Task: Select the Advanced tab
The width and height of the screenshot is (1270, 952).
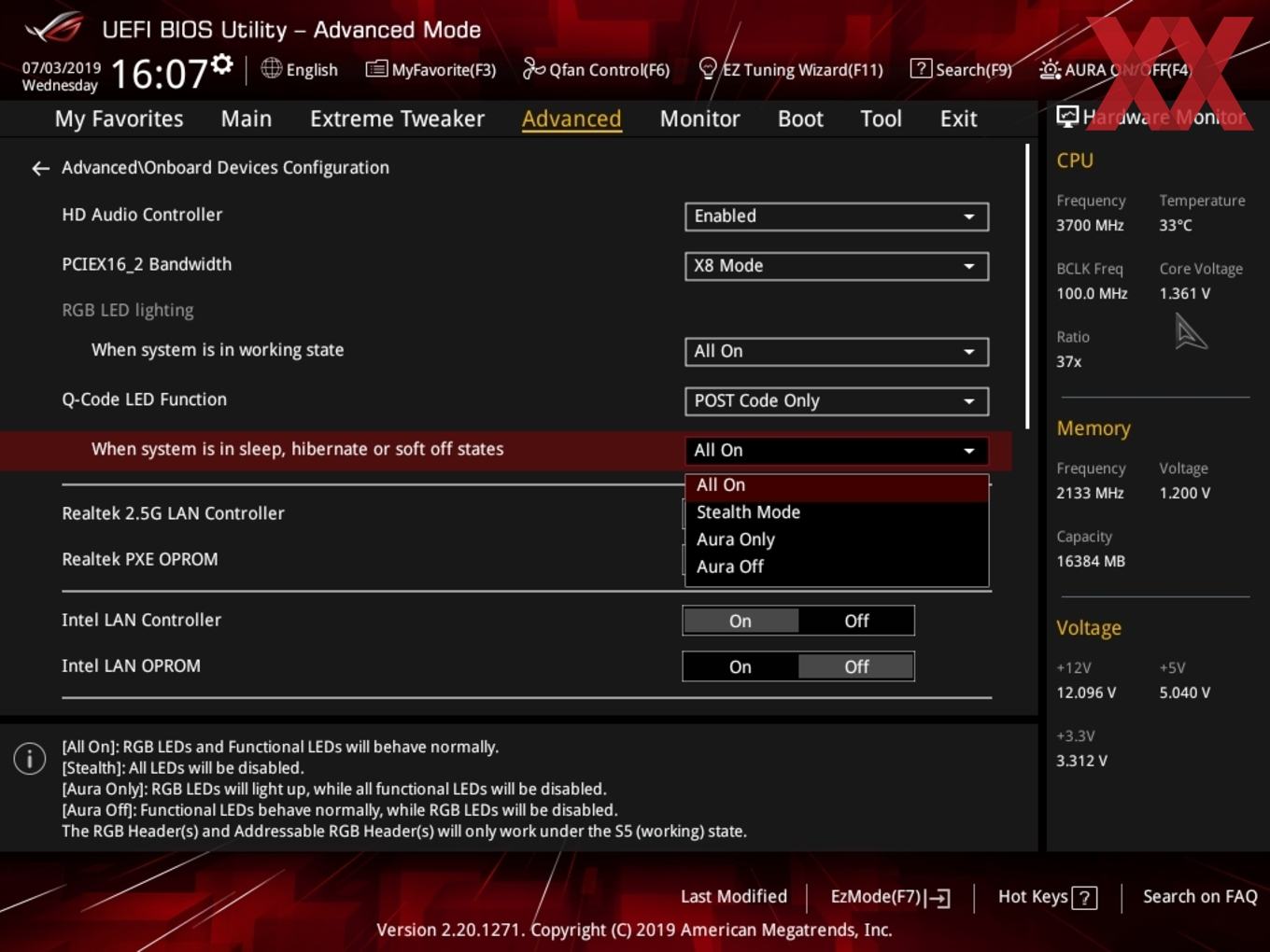Action: coord(571,119)
